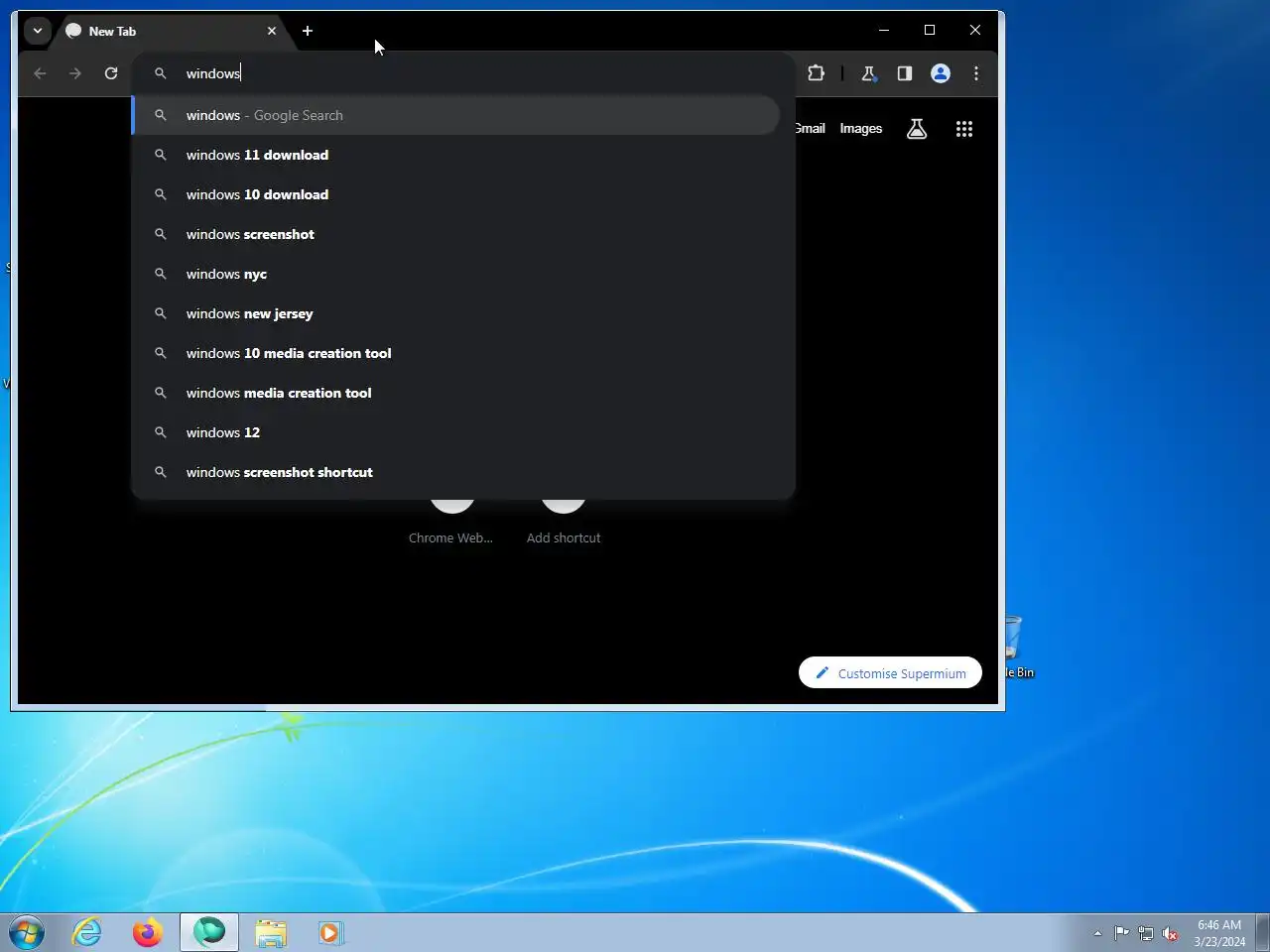Choose 'windows media creation tool' suggestion
The height and width of the screenshot is (952, 1270).
(x=456, y=393)
